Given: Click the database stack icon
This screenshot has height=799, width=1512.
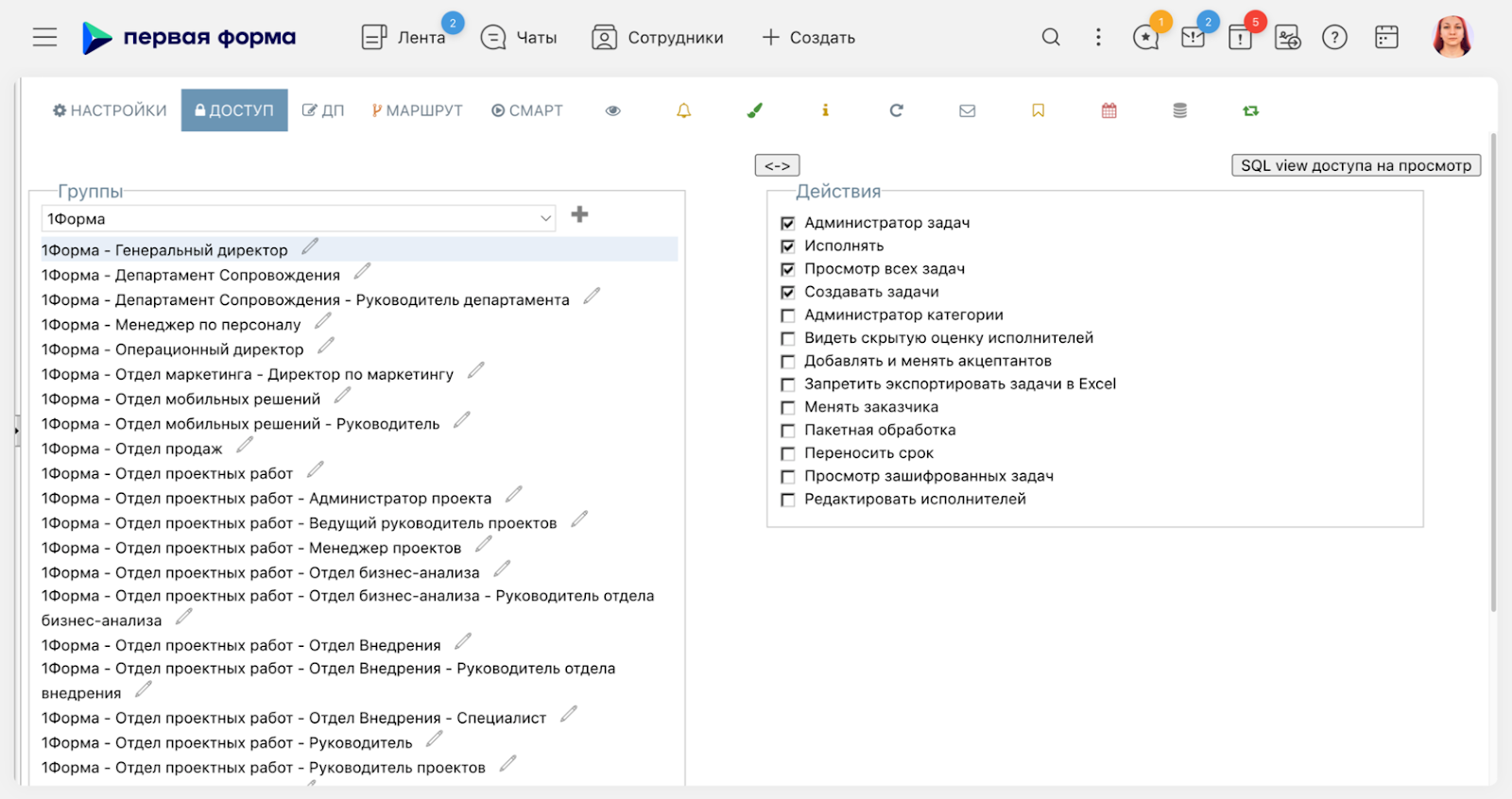Looking at the screenshot, I should click(x=1179, y=110).
